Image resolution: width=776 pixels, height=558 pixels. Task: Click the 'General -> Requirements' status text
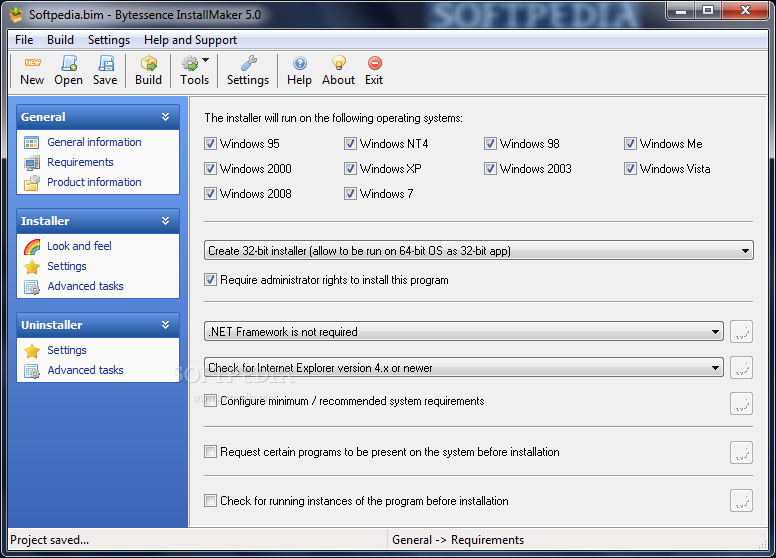[x=458, y=540]
